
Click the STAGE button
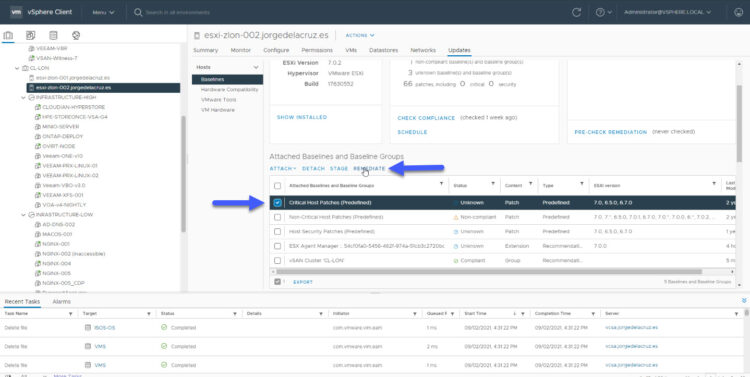339,168
